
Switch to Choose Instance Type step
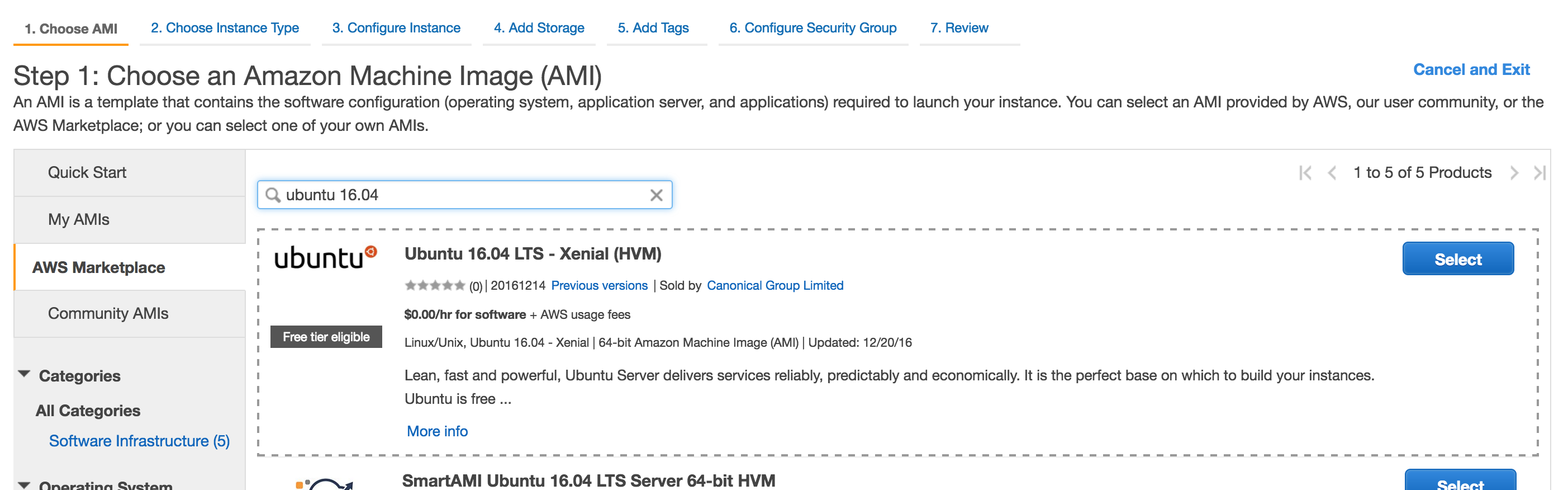tap(225, 28)
